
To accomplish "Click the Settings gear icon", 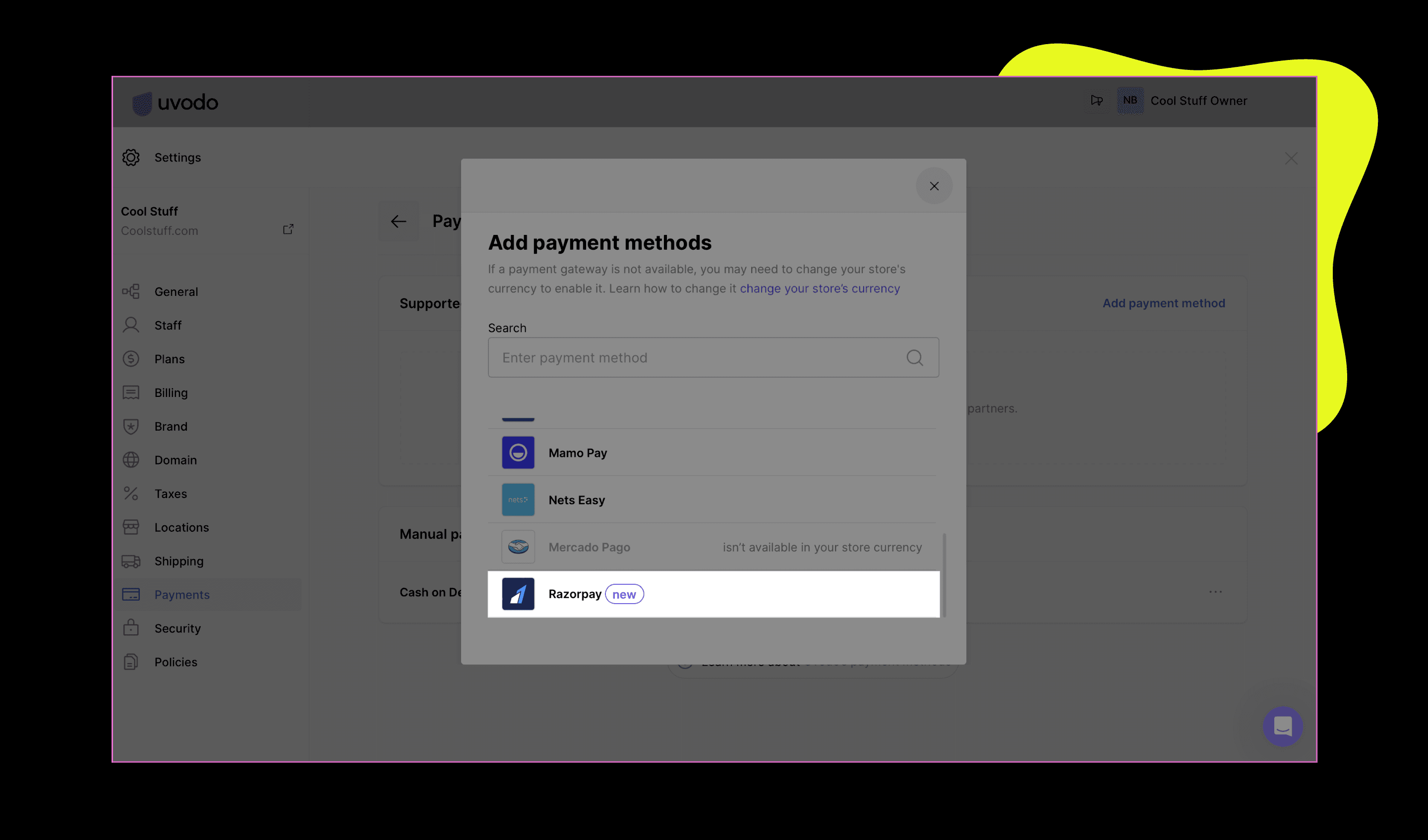I will tap(131, 158).
